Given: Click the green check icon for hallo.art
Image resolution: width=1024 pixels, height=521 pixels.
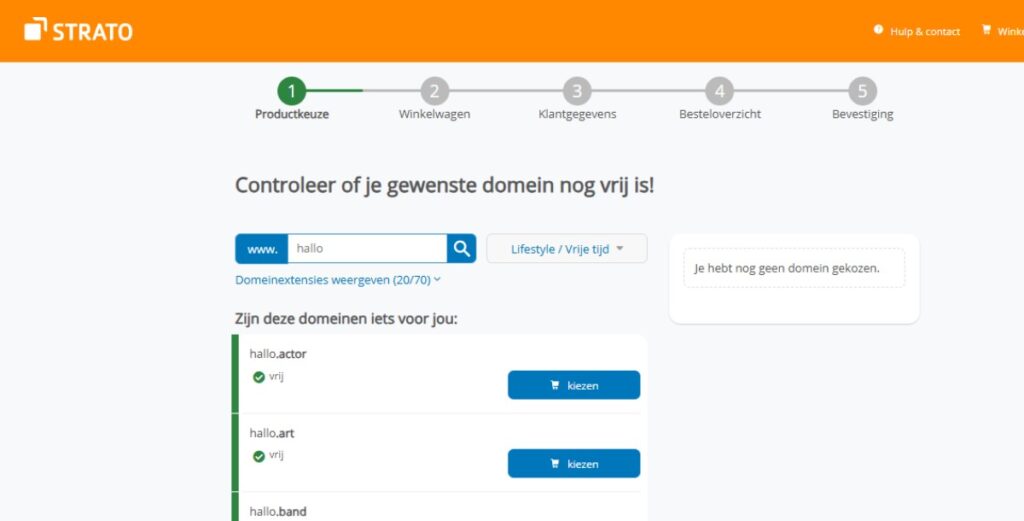Looking at the screenshot, I should 259,456.
